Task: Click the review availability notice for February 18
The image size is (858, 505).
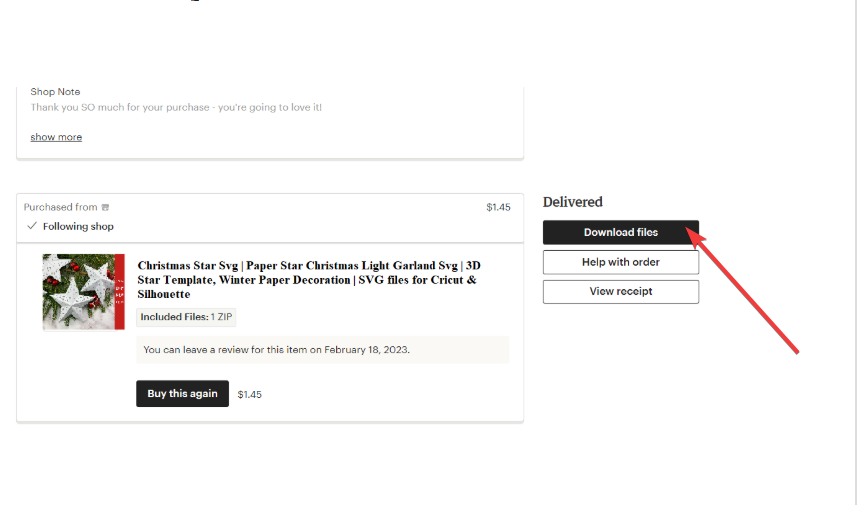Action: tap(276, 350)
